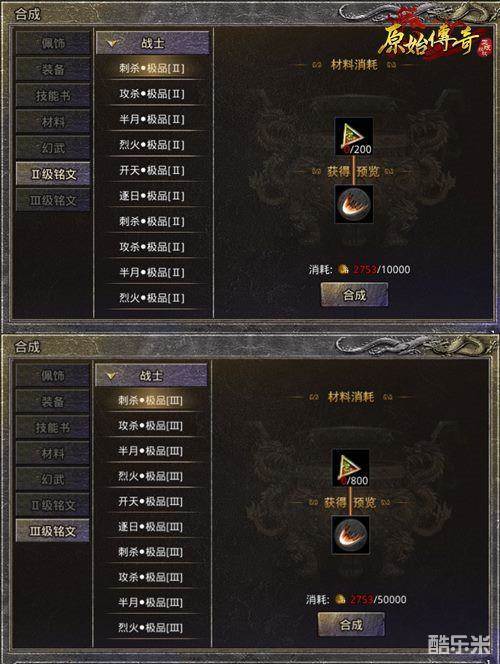Screen dimensions: 500x664
Task: Collapse the 战士 category above 刺杀•极品[III]
Action: [x=151, y=375]
